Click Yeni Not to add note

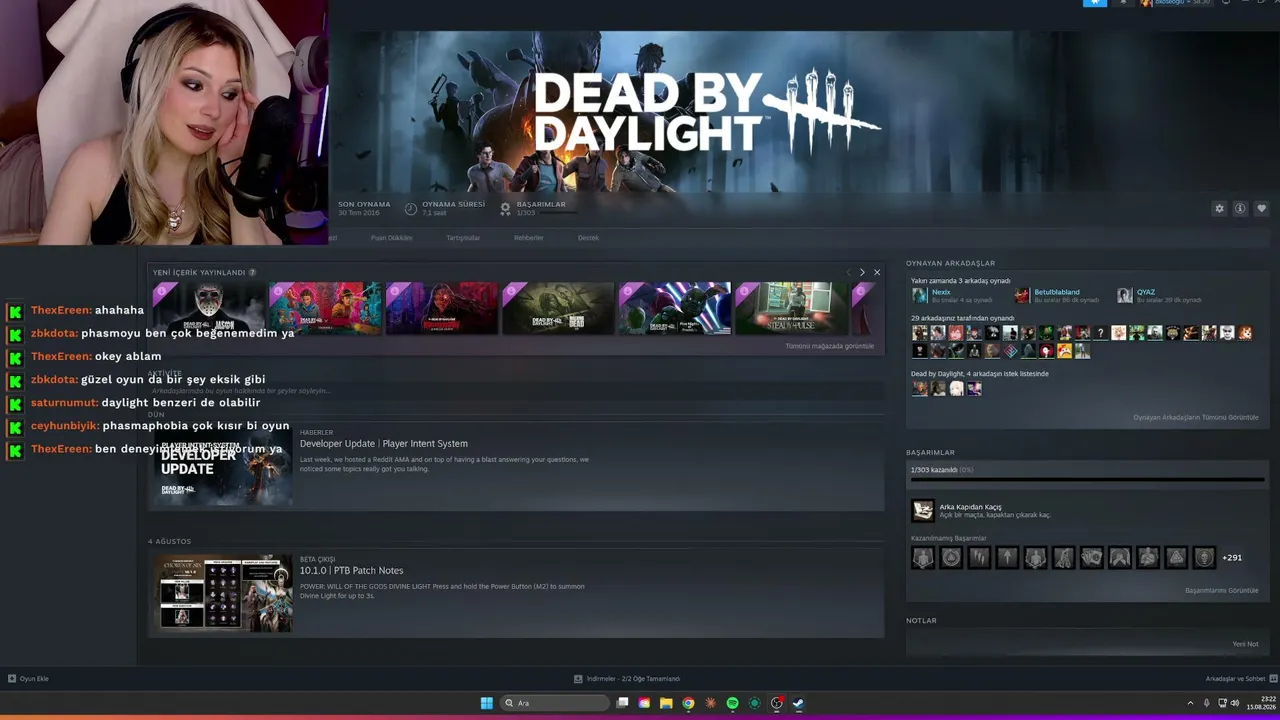tap(1246, 644)
